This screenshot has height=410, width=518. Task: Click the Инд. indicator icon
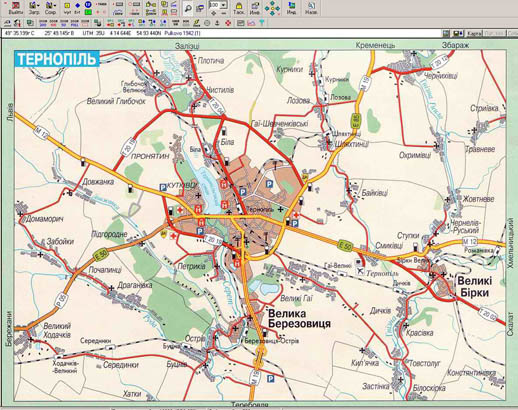pos(292,6)
